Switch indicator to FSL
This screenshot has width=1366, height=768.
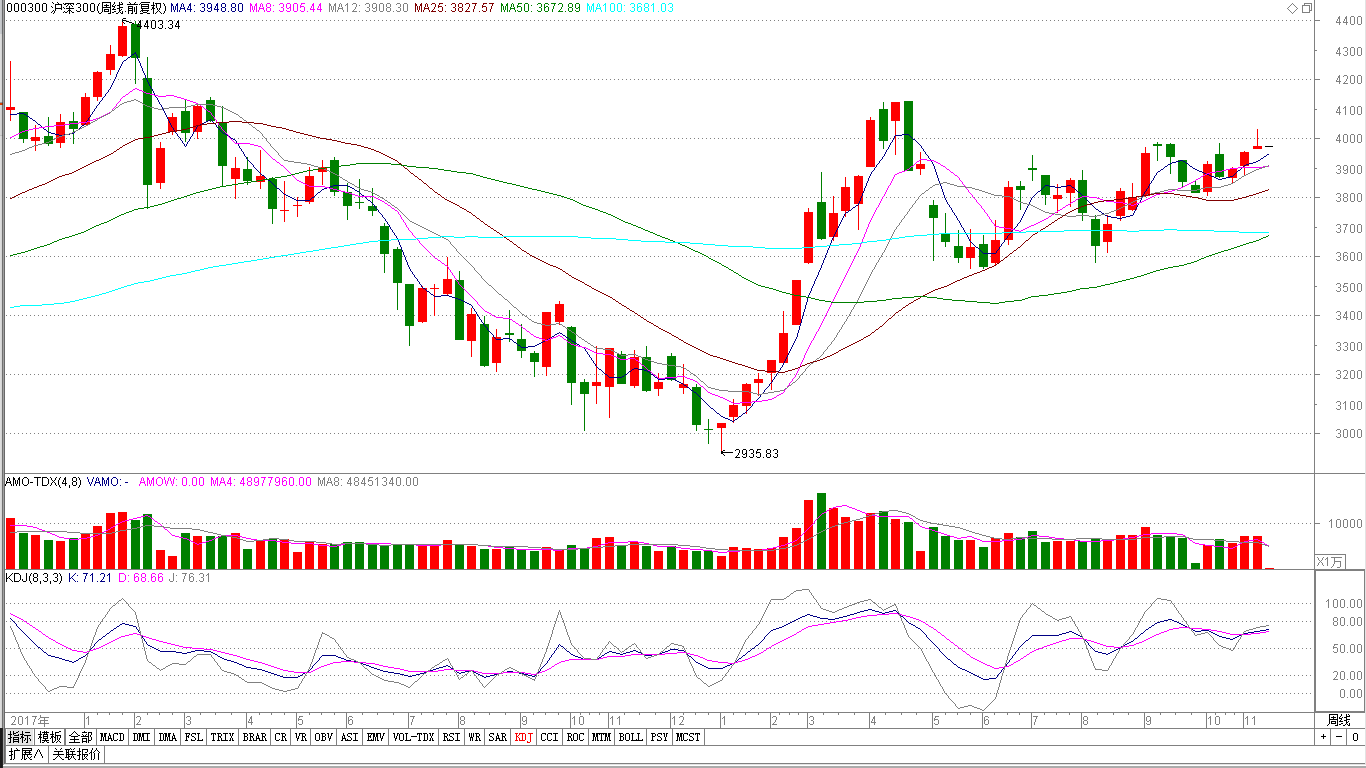[193, 737]
